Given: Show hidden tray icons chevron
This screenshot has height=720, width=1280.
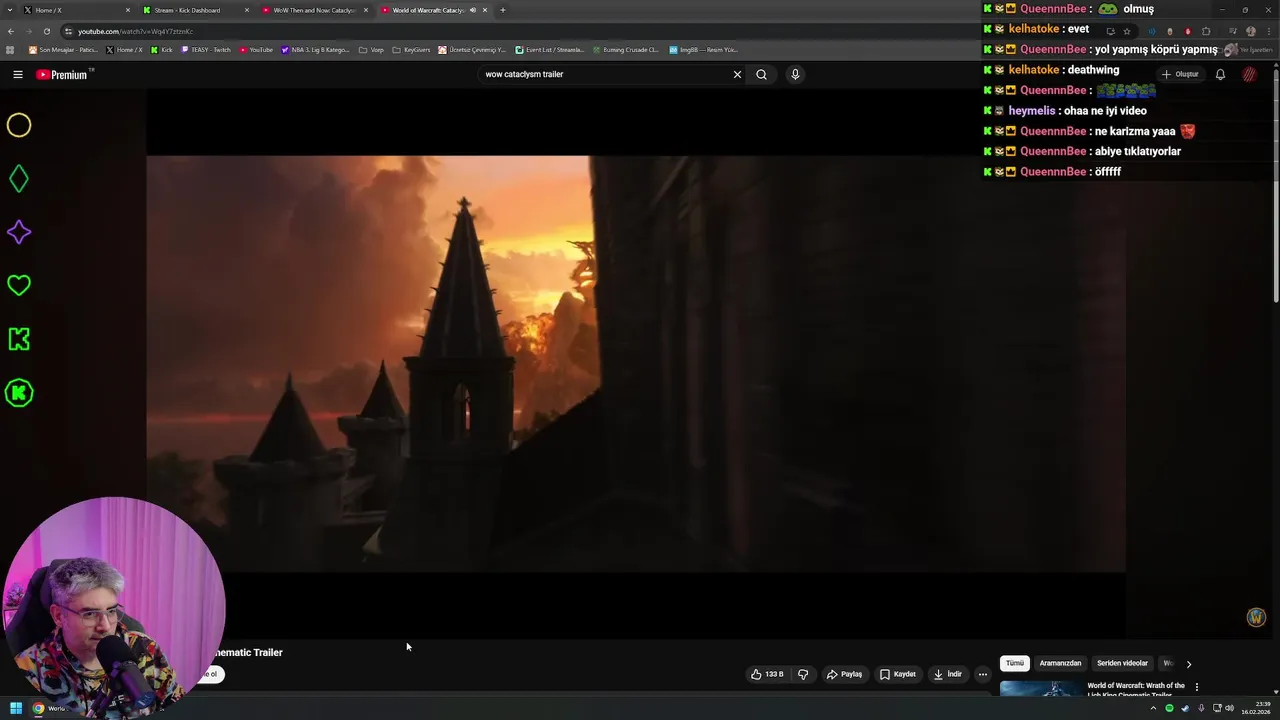Looking at the screenshot, I should [x=1153, y=708].
